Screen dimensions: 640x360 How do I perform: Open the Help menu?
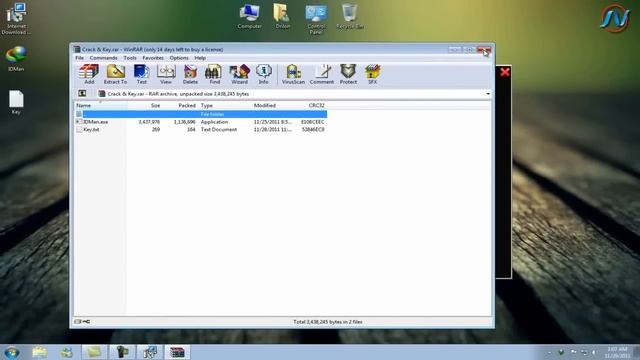pyautogui.click(x=200, y=58)
